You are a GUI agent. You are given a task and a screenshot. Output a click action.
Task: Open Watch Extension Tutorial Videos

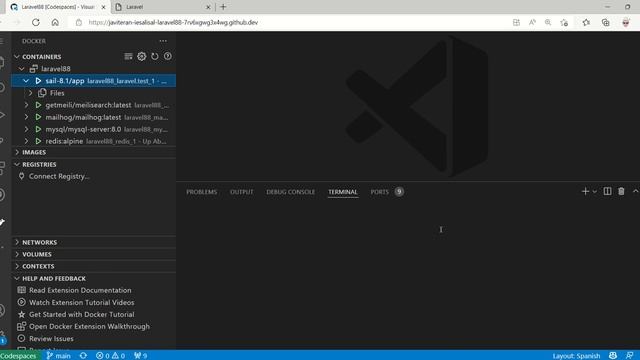(82, 302)
